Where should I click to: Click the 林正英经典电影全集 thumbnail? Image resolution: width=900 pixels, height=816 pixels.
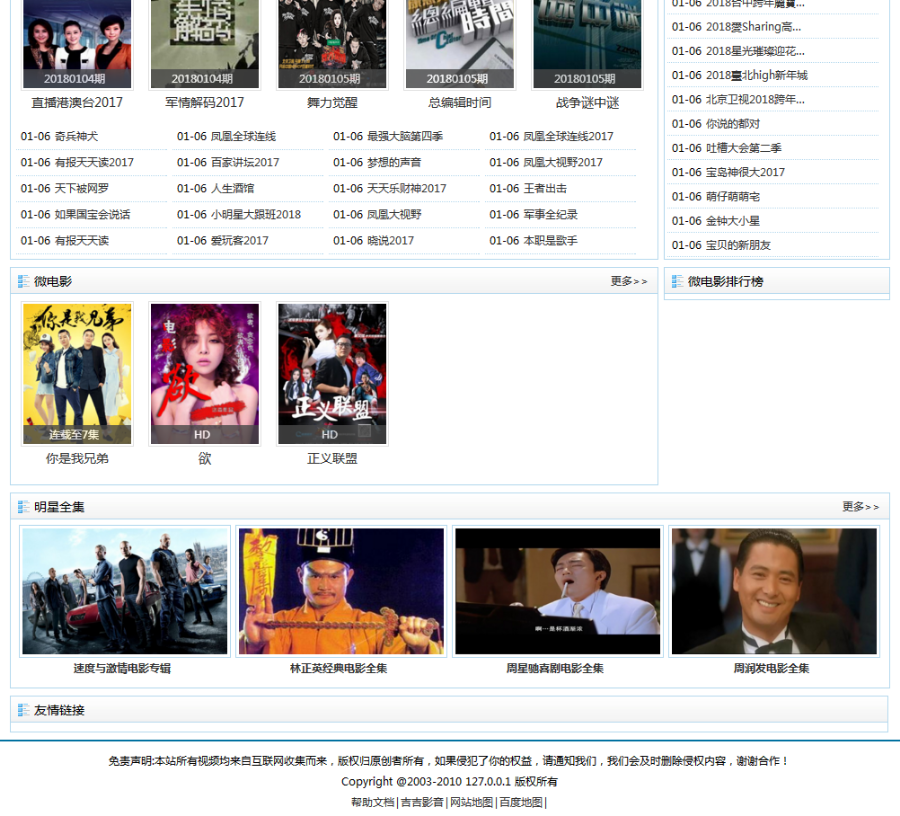(x=340, y=590)
